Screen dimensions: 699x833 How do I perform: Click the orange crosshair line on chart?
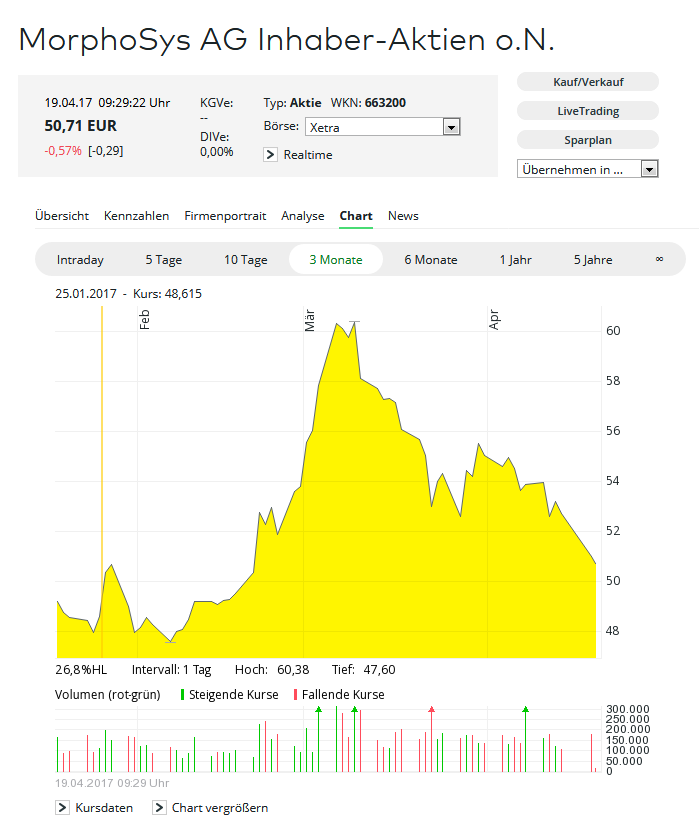[x=102, y=482]
